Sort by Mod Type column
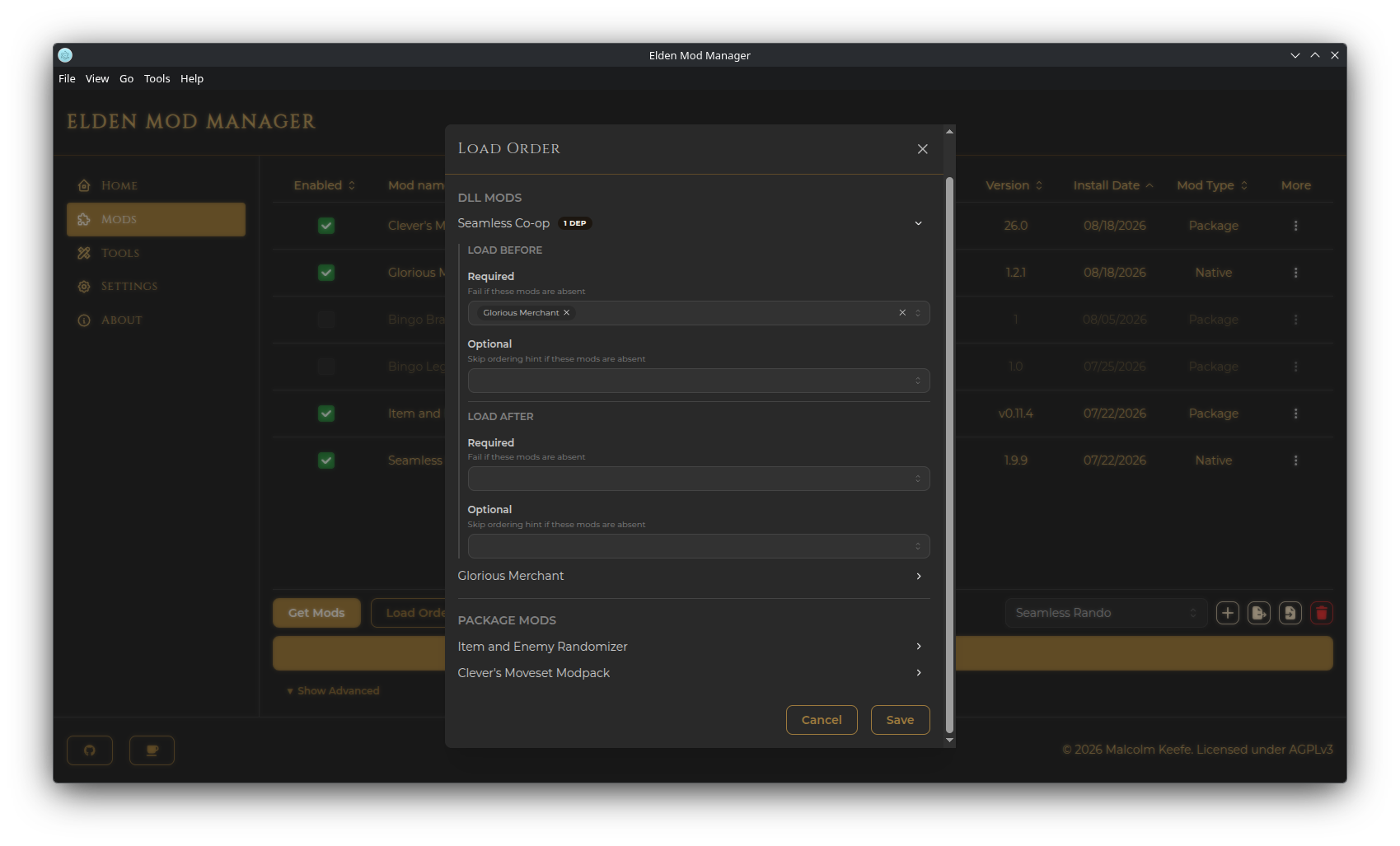The image size is (1400, 846). click(1212, 185)
